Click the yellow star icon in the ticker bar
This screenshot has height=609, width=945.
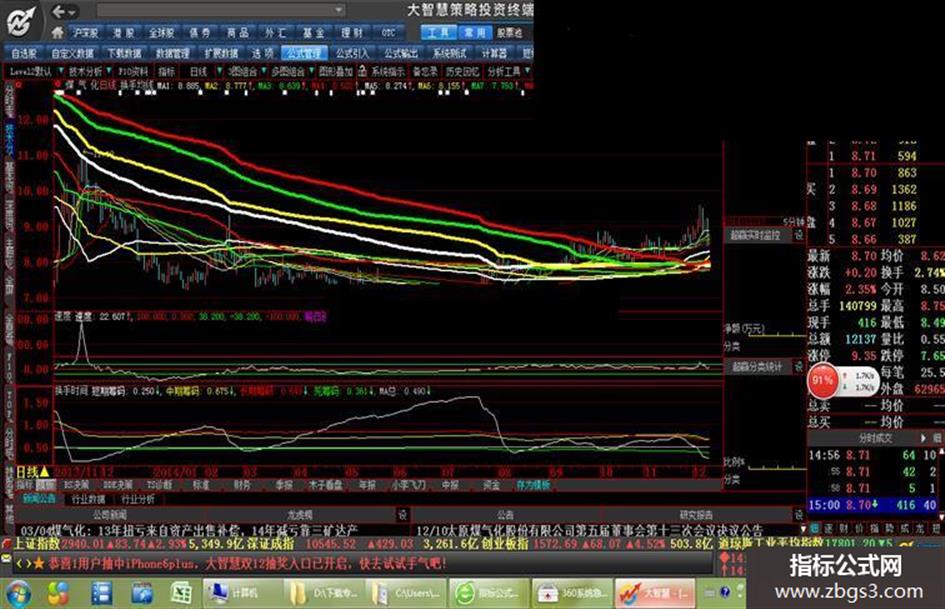click(x=39, y=564)
